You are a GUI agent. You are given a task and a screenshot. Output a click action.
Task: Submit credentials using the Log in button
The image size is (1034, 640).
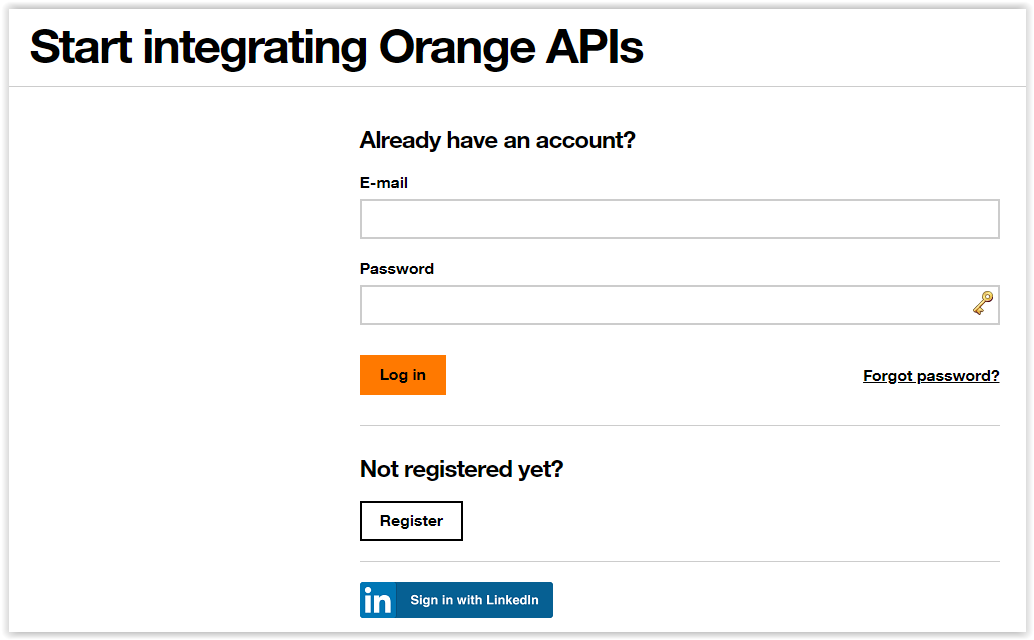click(402, 374)
